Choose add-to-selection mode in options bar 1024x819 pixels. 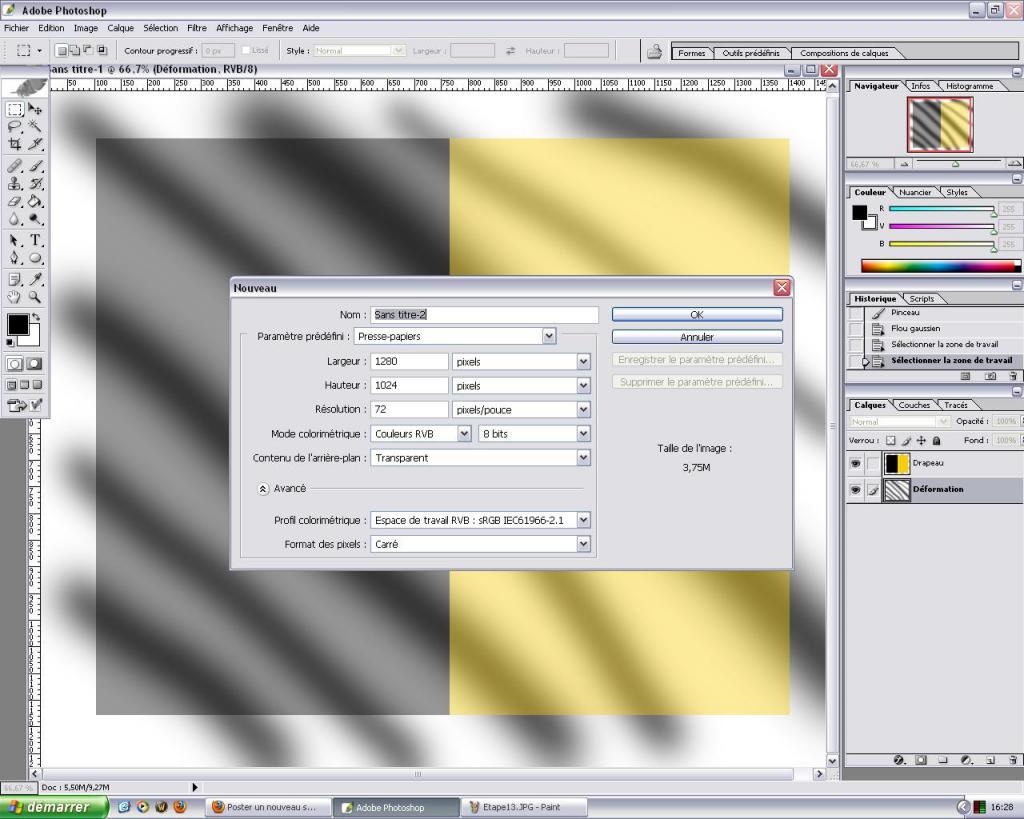click(74, 50)
